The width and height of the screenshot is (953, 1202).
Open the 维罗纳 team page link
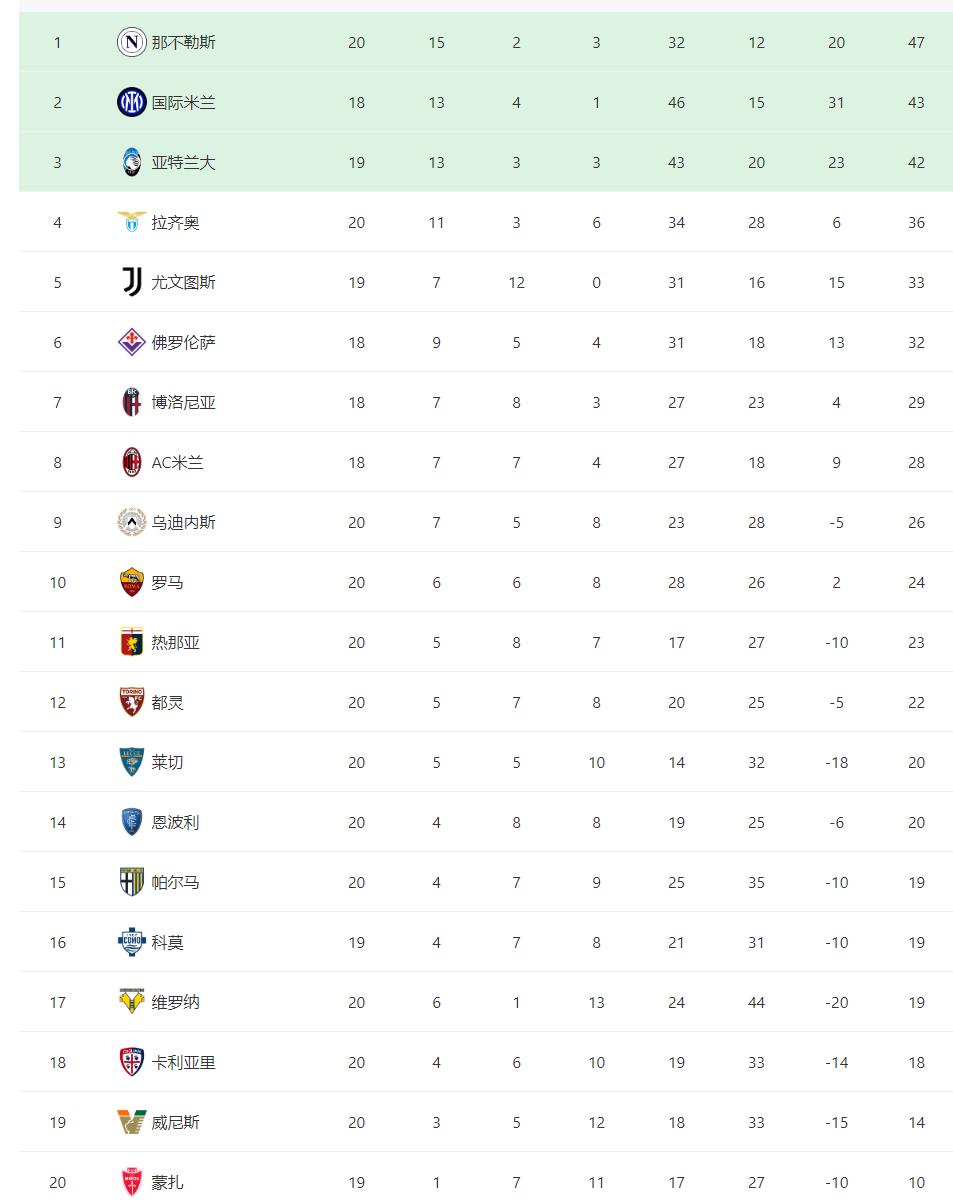(175, 1002)
